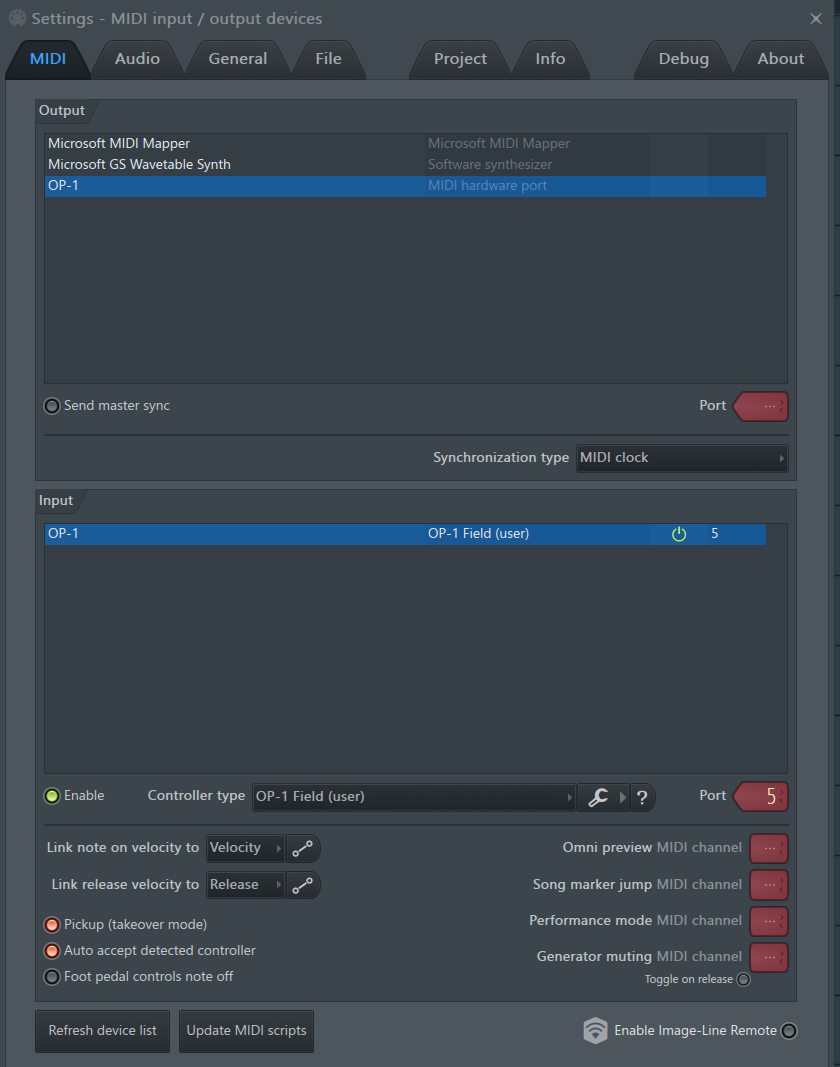Expand the Link note on Velocity dropdown

click(x=245, y=848)
